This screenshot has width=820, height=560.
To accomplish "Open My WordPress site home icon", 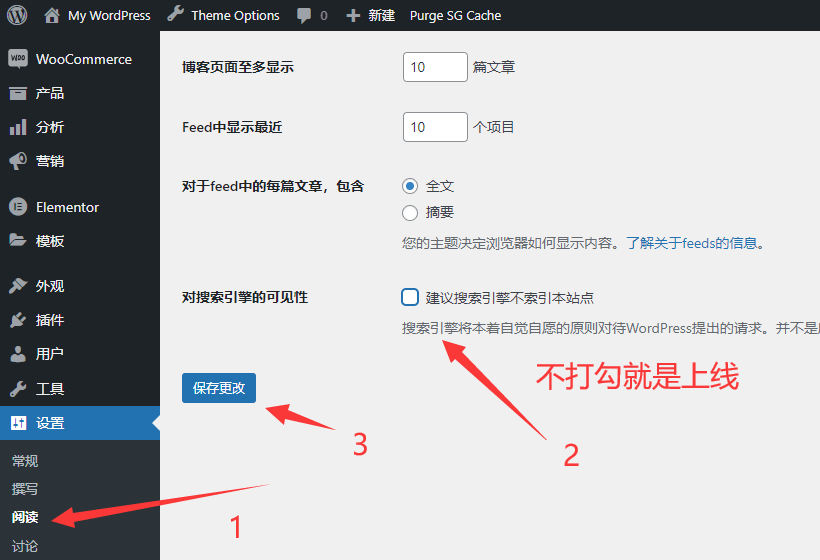I will tap(52, 15).
